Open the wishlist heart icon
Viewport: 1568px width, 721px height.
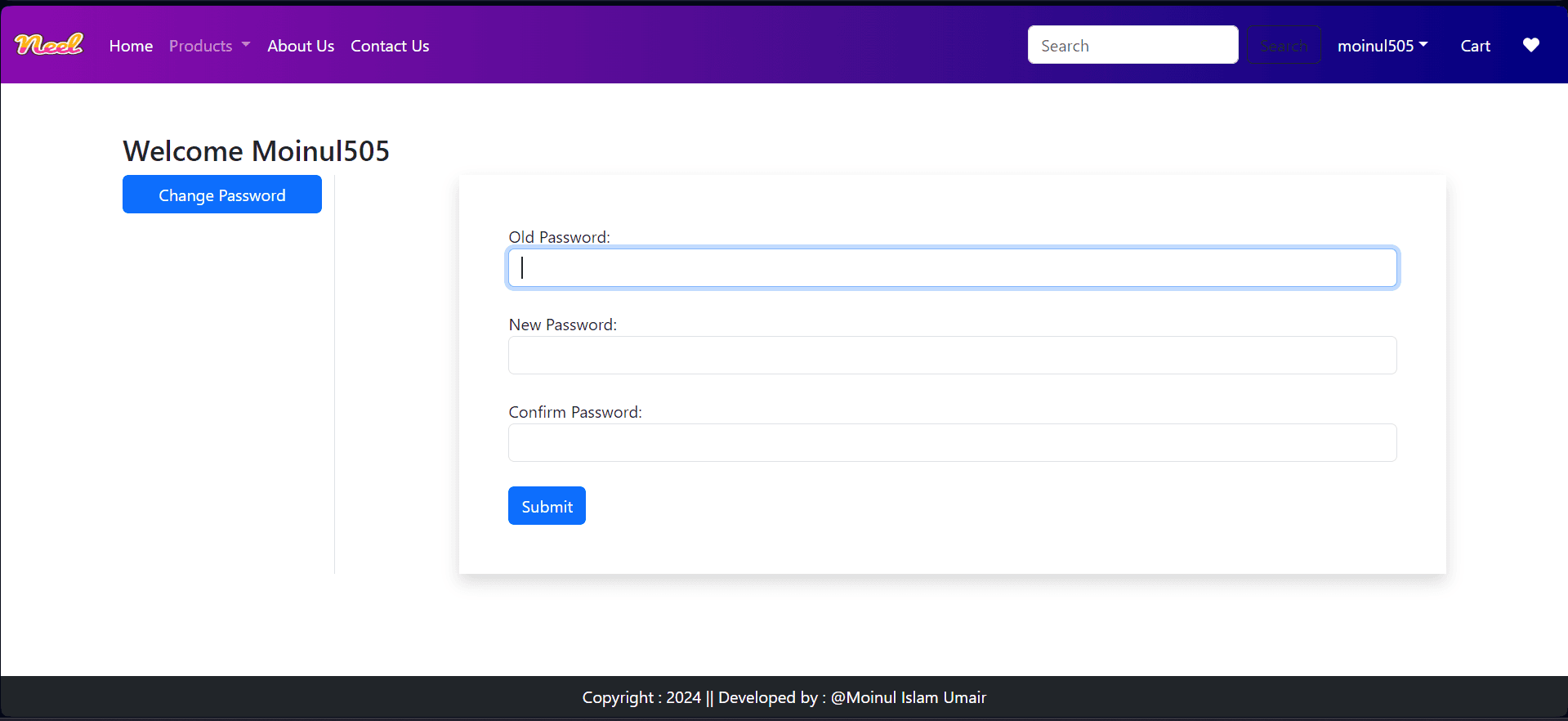coord(1530,45)
